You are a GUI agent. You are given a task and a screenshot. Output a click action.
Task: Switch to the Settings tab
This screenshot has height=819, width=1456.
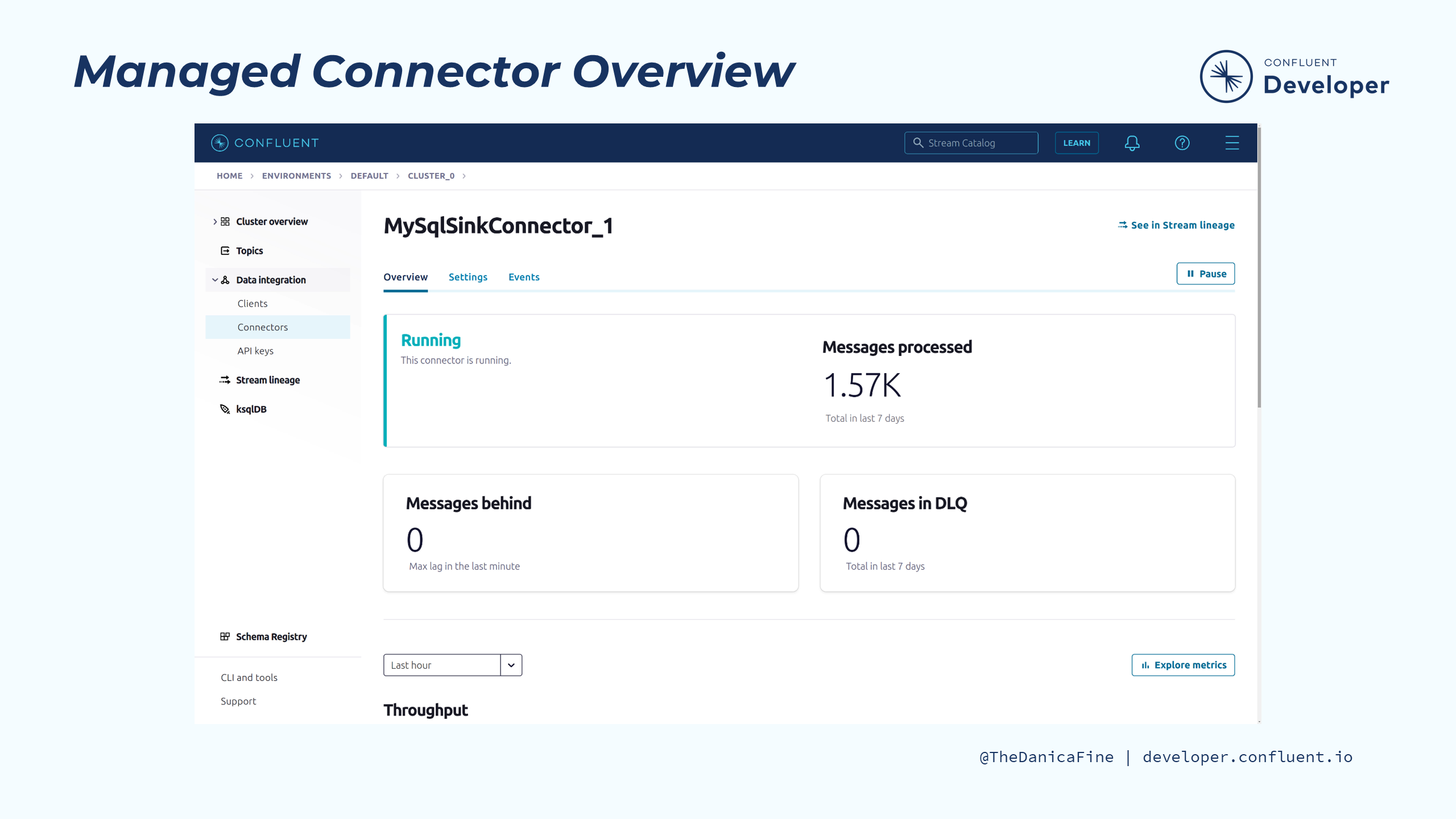click(468, 277)
